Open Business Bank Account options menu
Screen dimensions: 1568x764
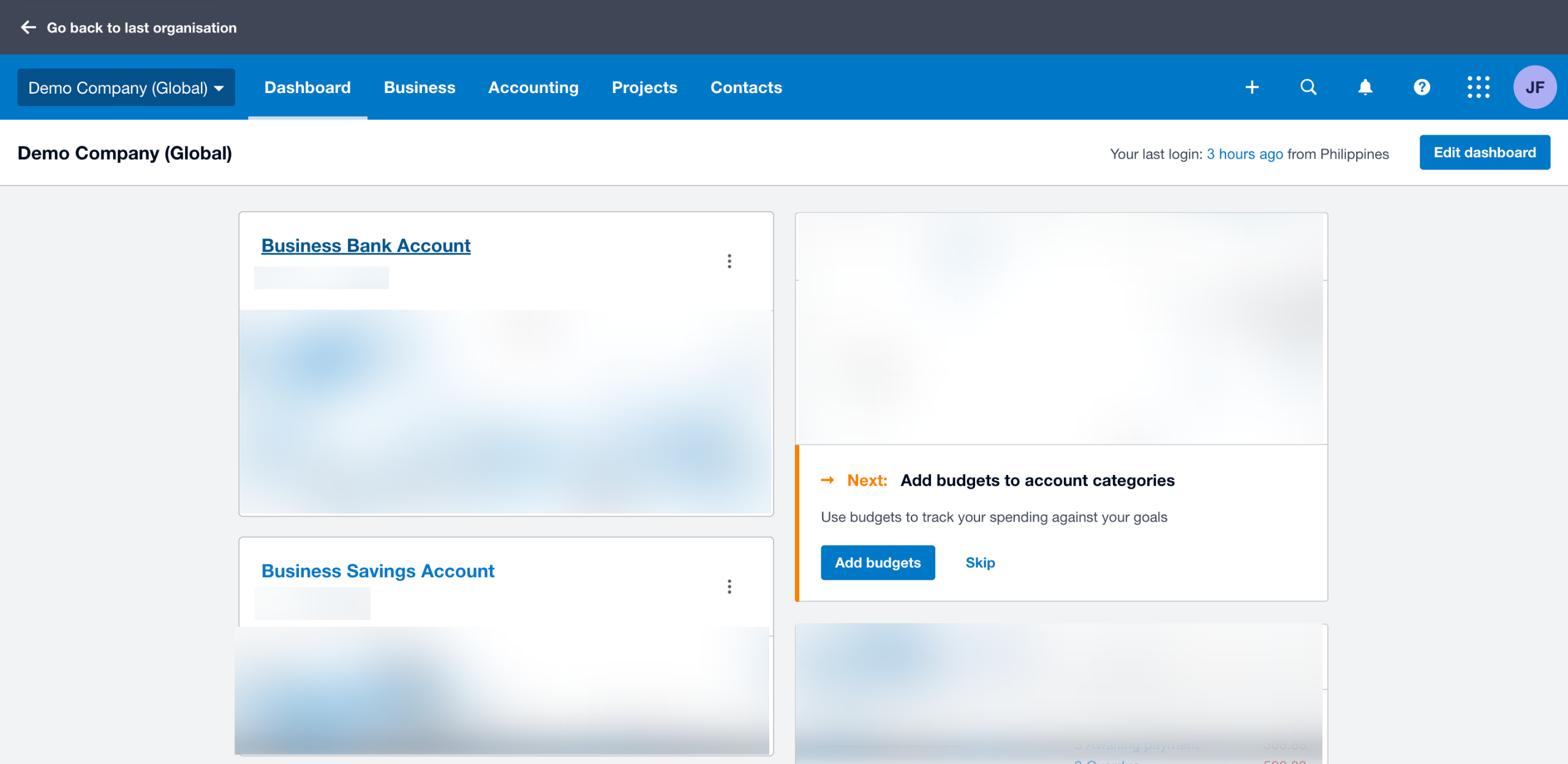[x=729, y=261]
